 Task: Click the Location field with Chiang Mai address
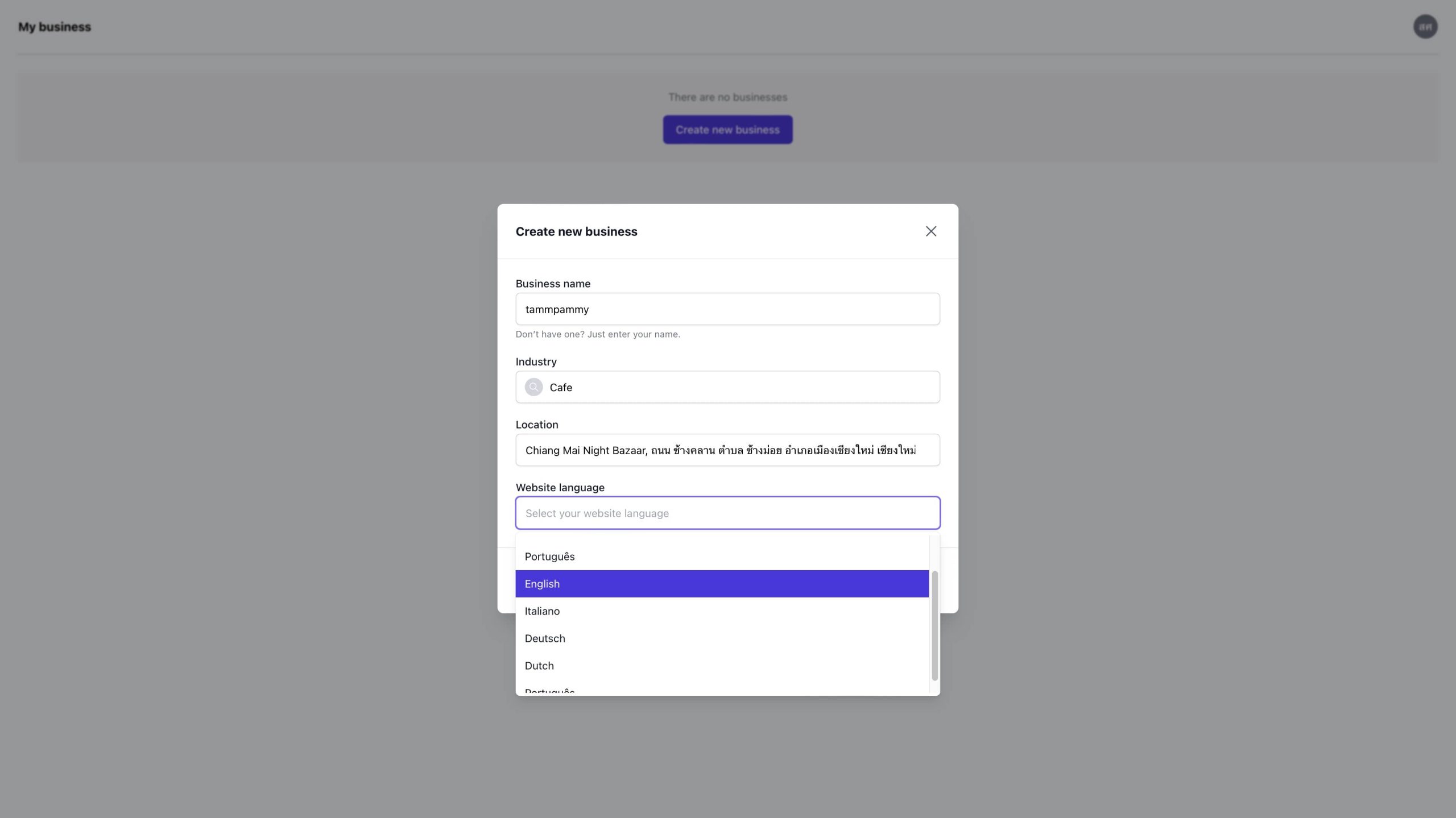coord(727,450)
